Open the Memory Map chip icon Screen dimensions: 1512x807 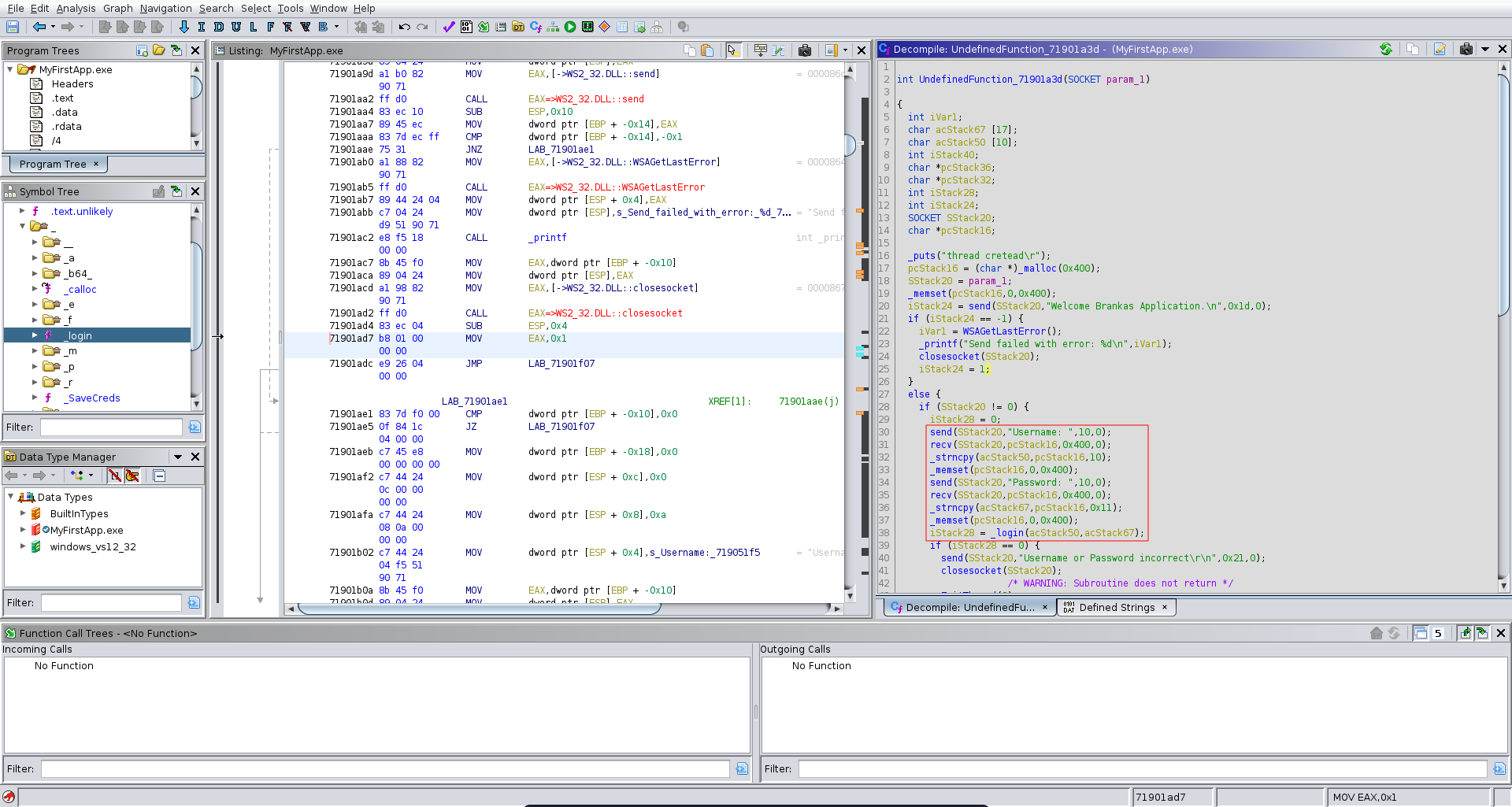point(587,27)
